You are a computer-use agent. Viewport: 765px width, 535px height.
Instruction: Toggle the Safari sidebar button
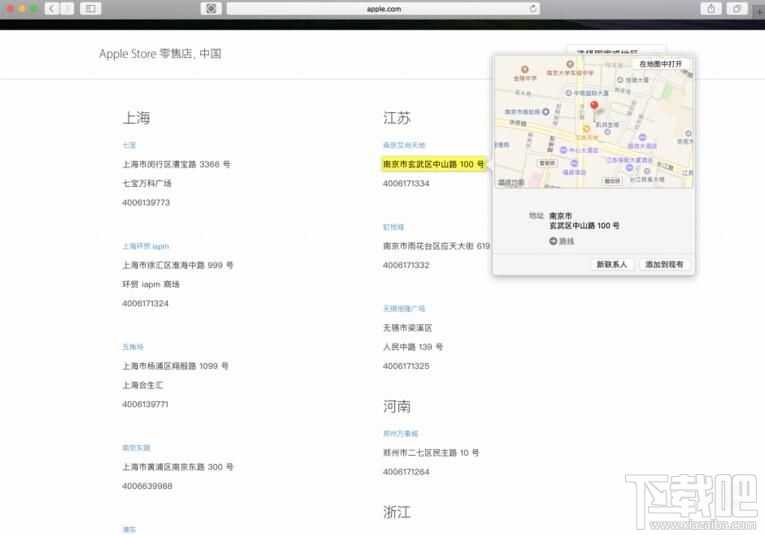[x=91, y=8]
